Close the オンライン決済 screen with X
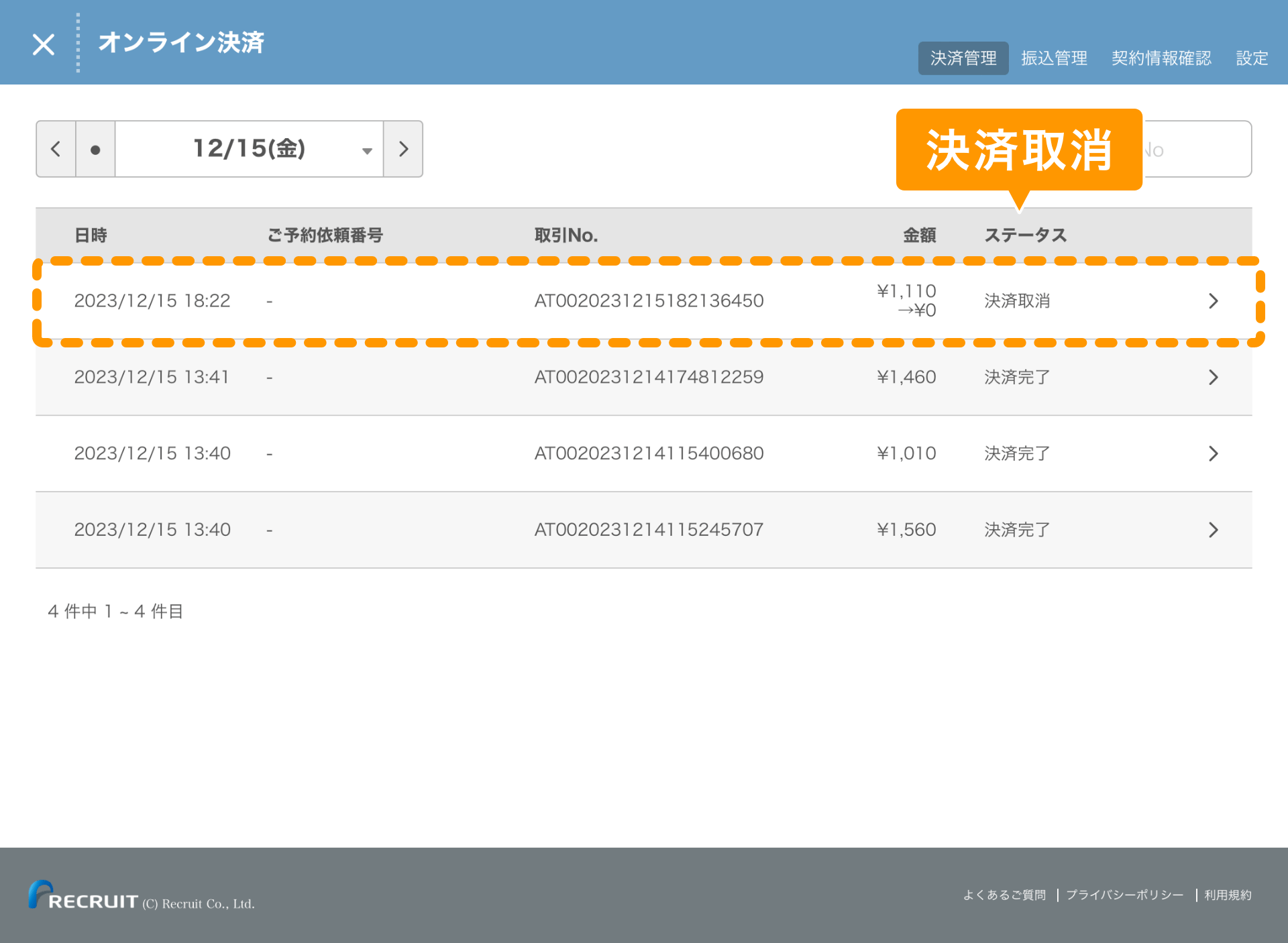1288x943 pixels. (x=44, y=45)
